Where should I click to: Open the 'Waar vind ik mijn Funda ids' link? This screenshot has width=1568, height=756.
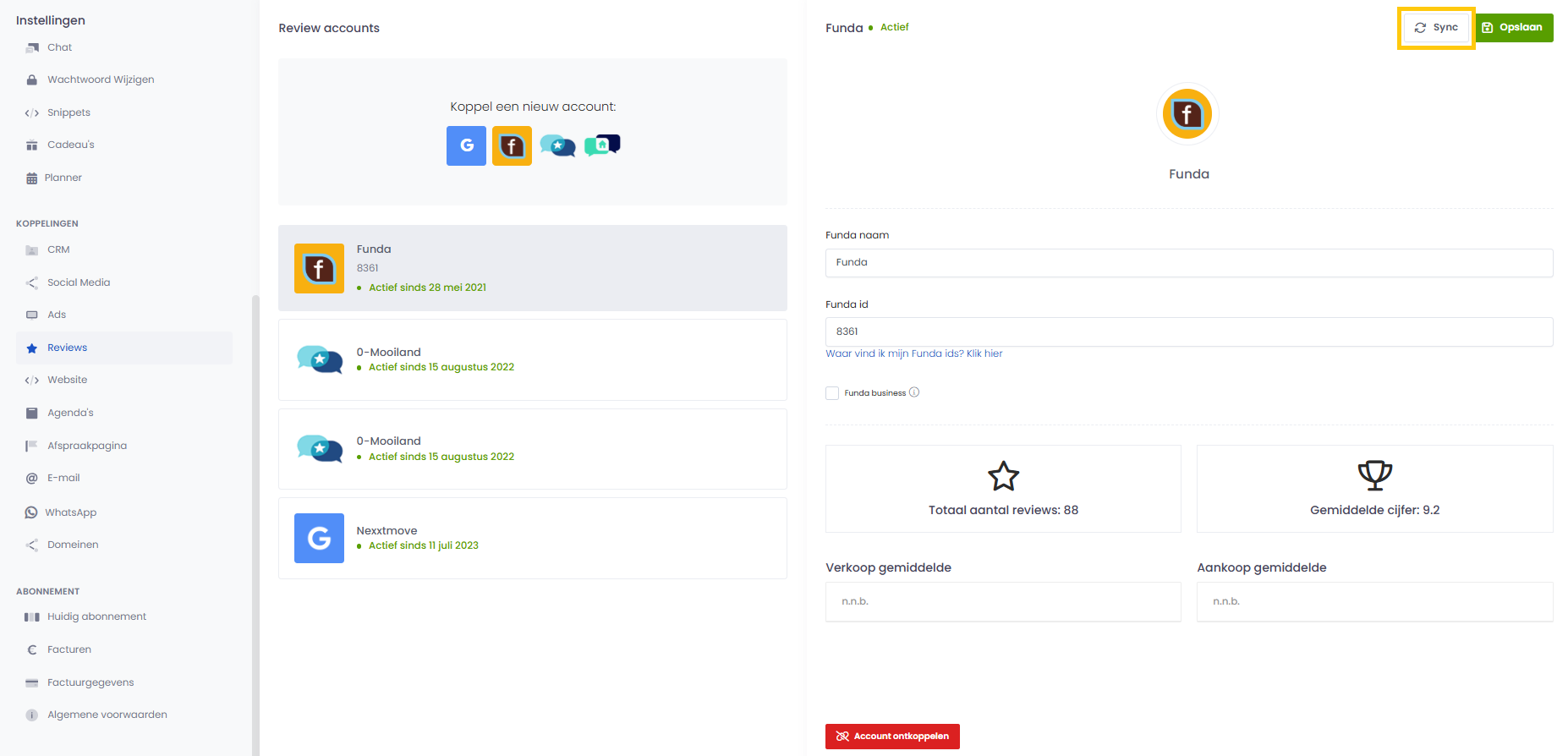913,353
